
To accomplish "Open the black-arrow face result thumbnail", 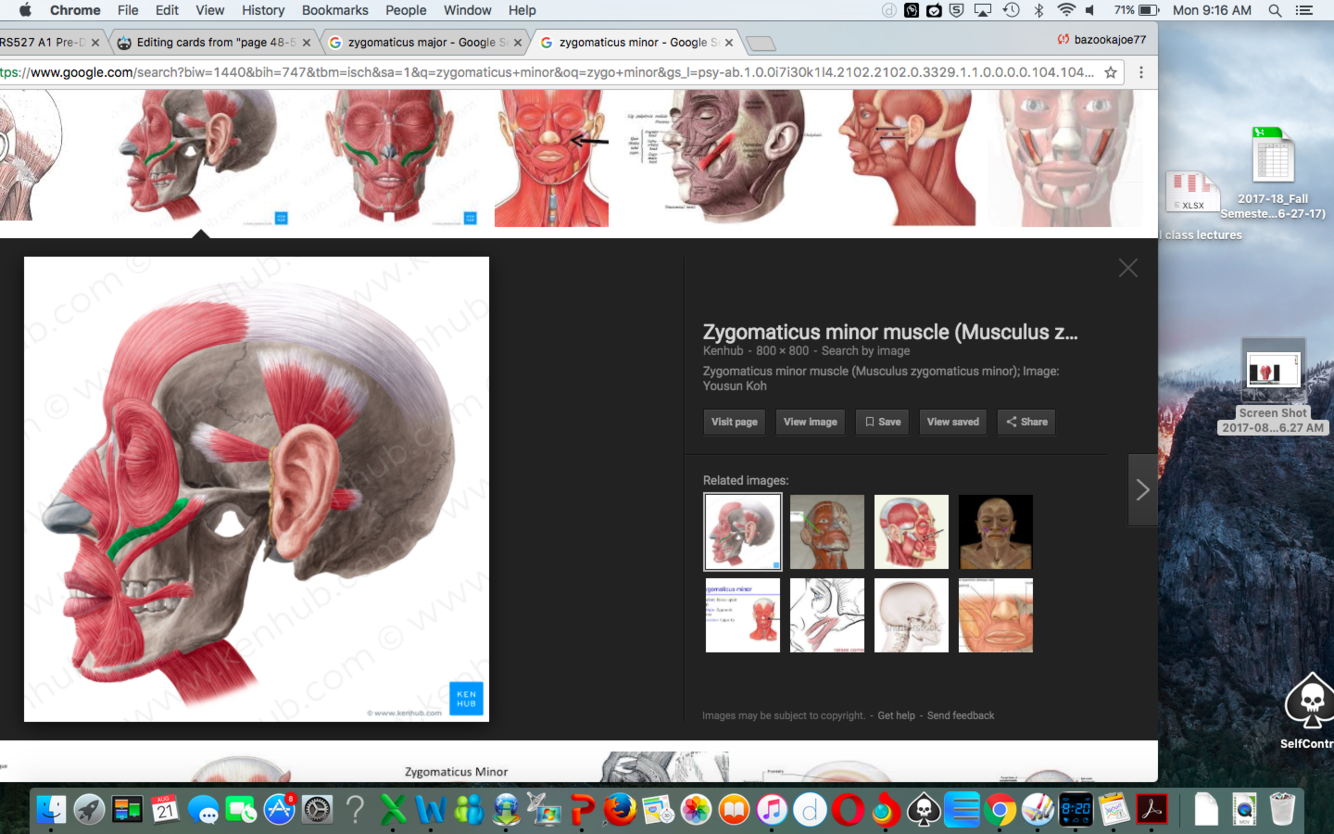I will [x=551, y=158].
